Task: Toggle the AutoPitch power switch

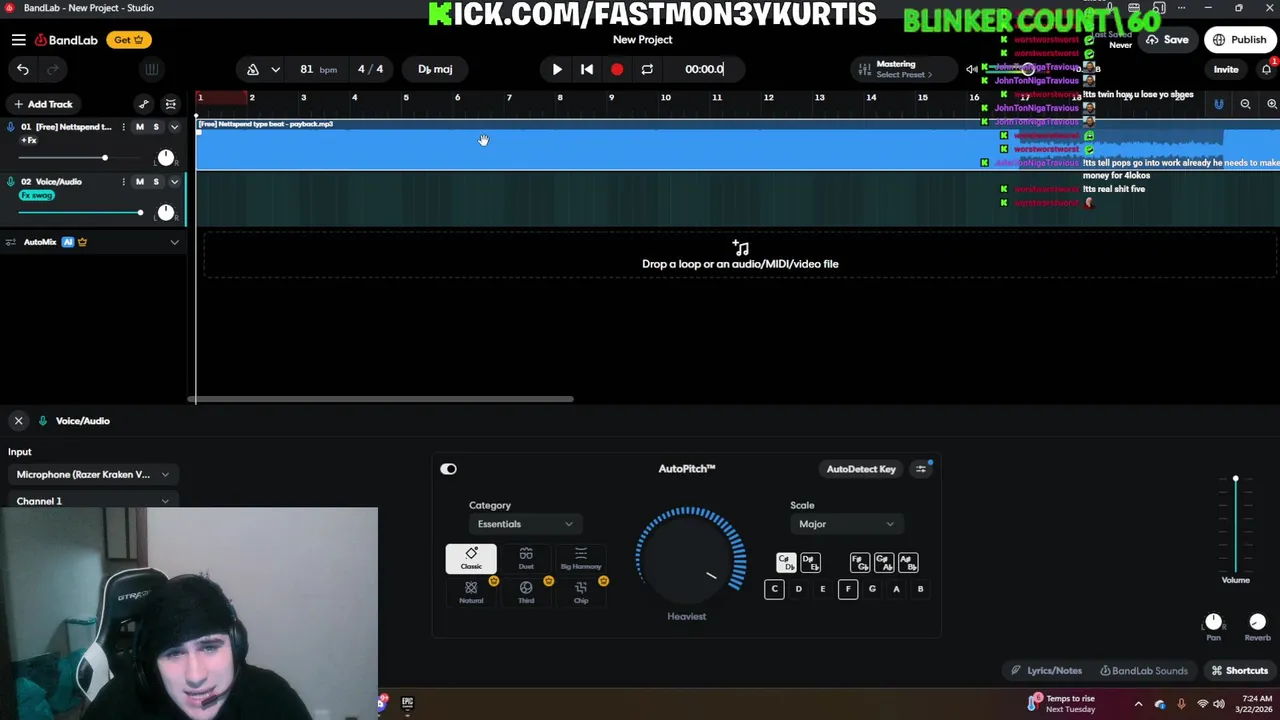Action: (448, 469)
